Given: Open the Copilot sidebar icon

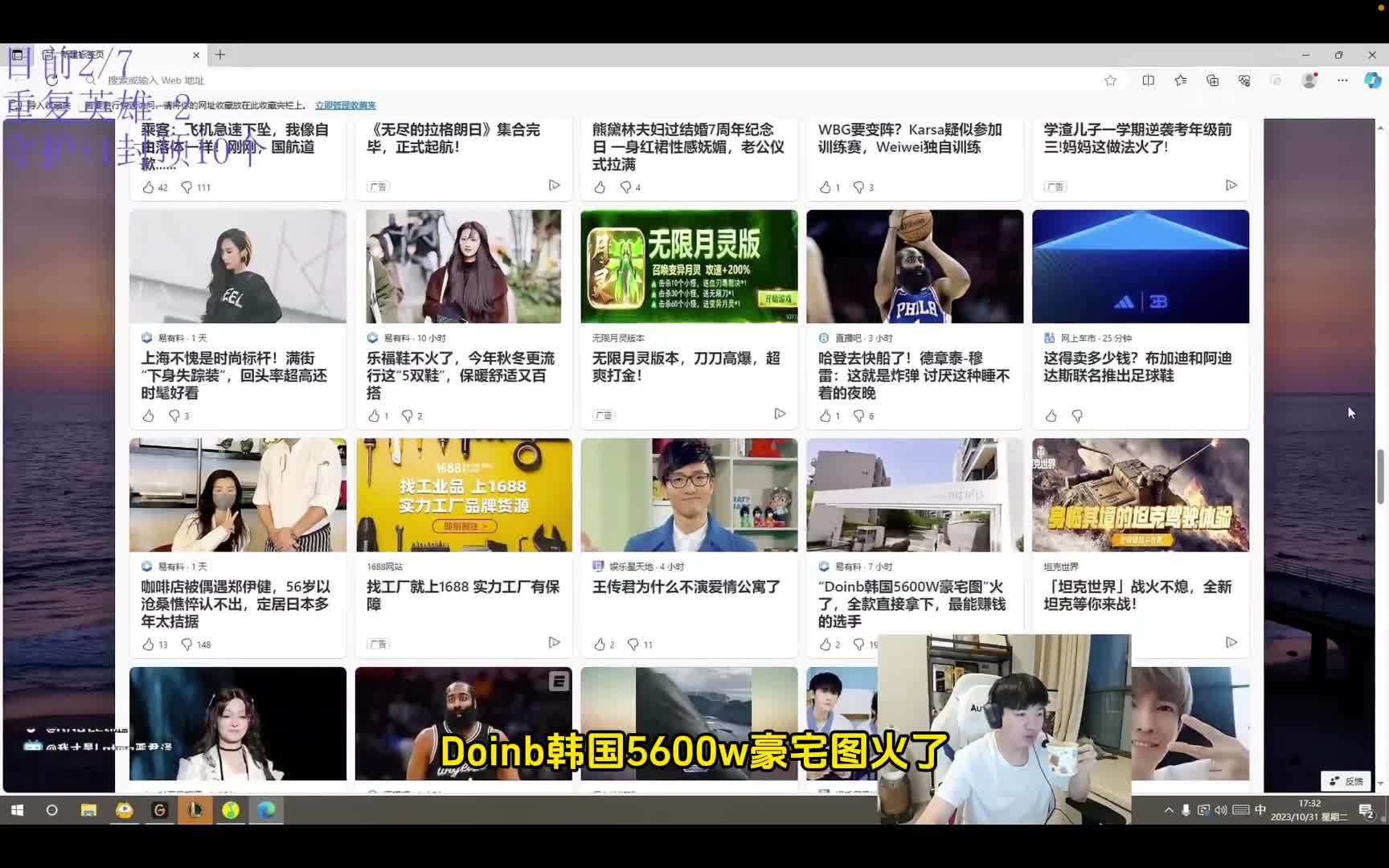Looking at the screenshot, I should click(1372, 80).
